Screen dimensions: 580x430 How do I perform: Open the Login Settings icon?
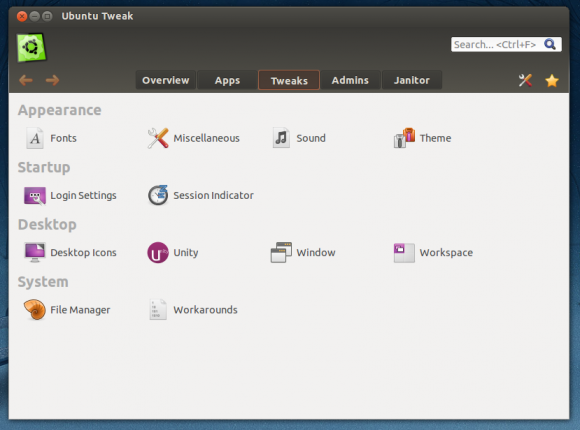tap(35, 195)
